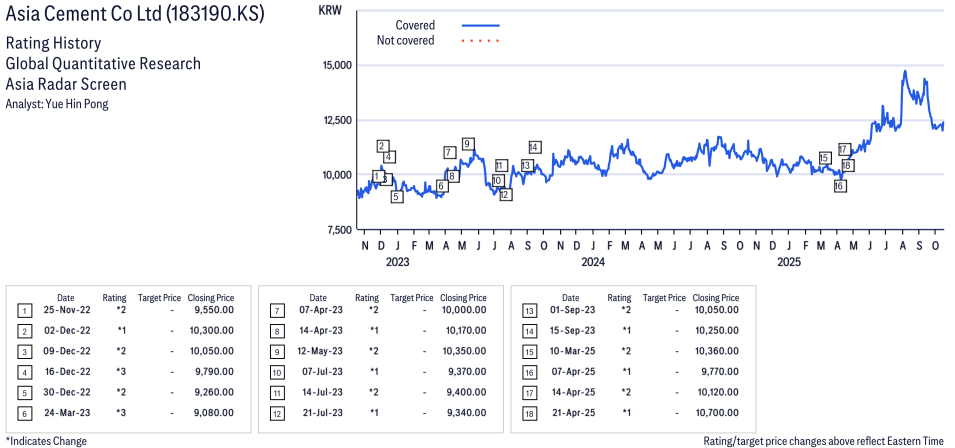
Task: Click chart marker 7 on the chart
Action: [449, 152]
